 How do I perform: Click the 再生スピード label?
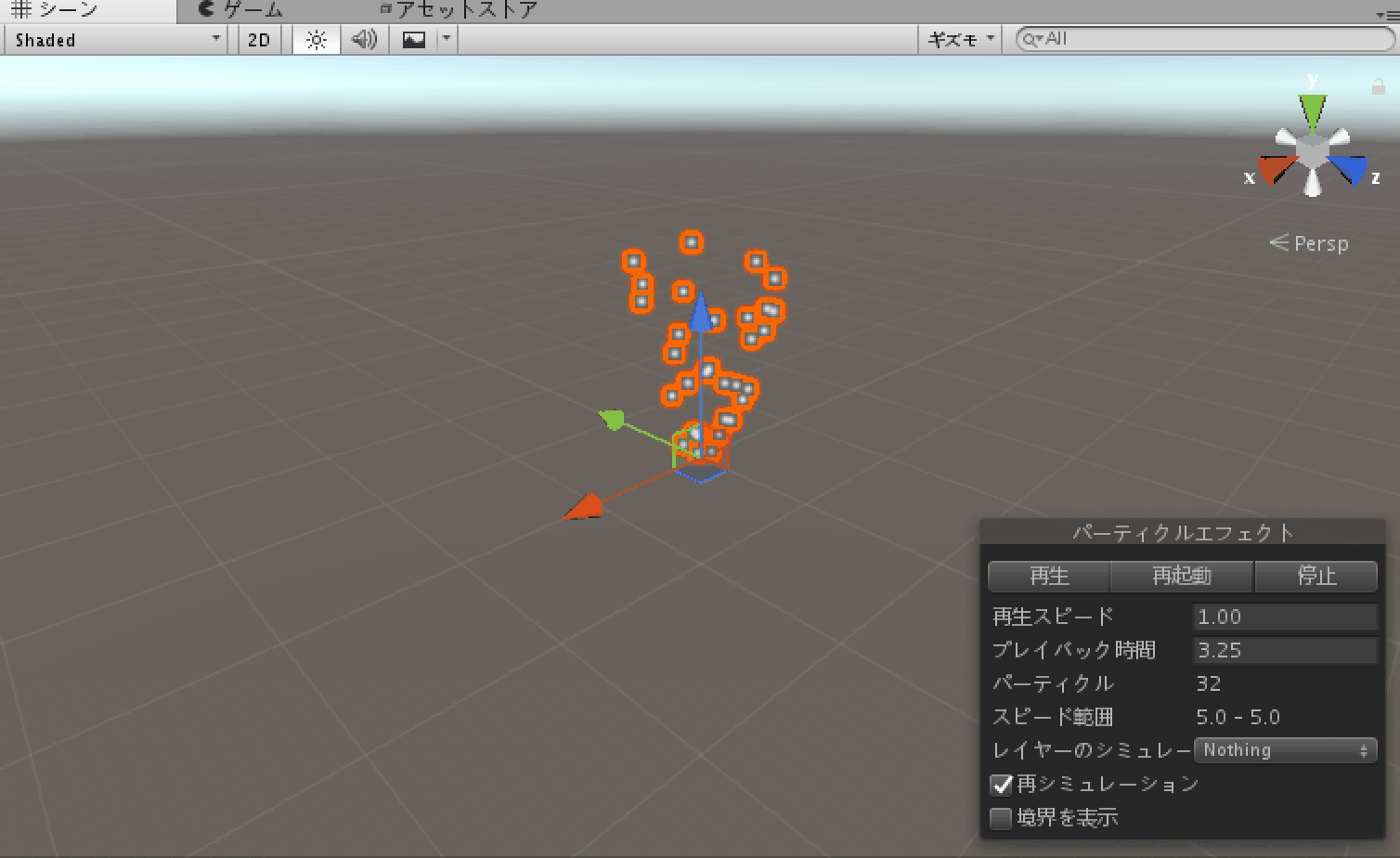pos(1053,617)
